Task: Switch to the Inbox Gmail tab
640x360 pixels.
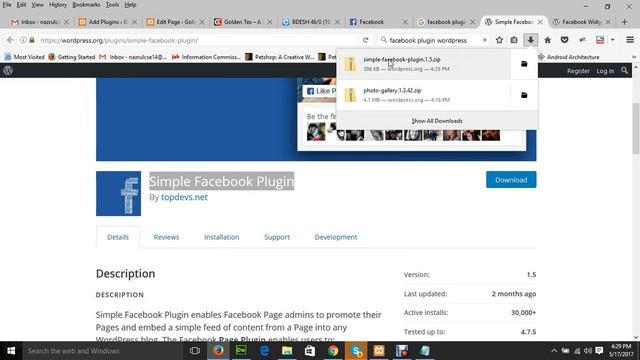Action: (x=40, y=22)
